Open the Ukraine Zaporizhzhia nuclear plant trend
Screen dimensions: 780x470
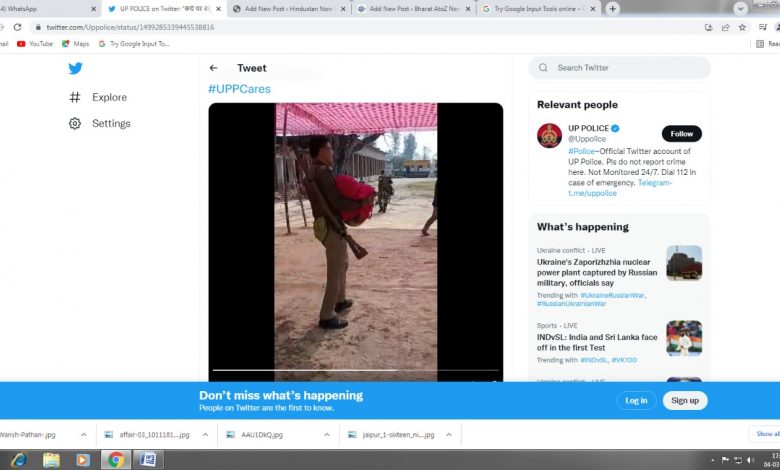point(596,272)
